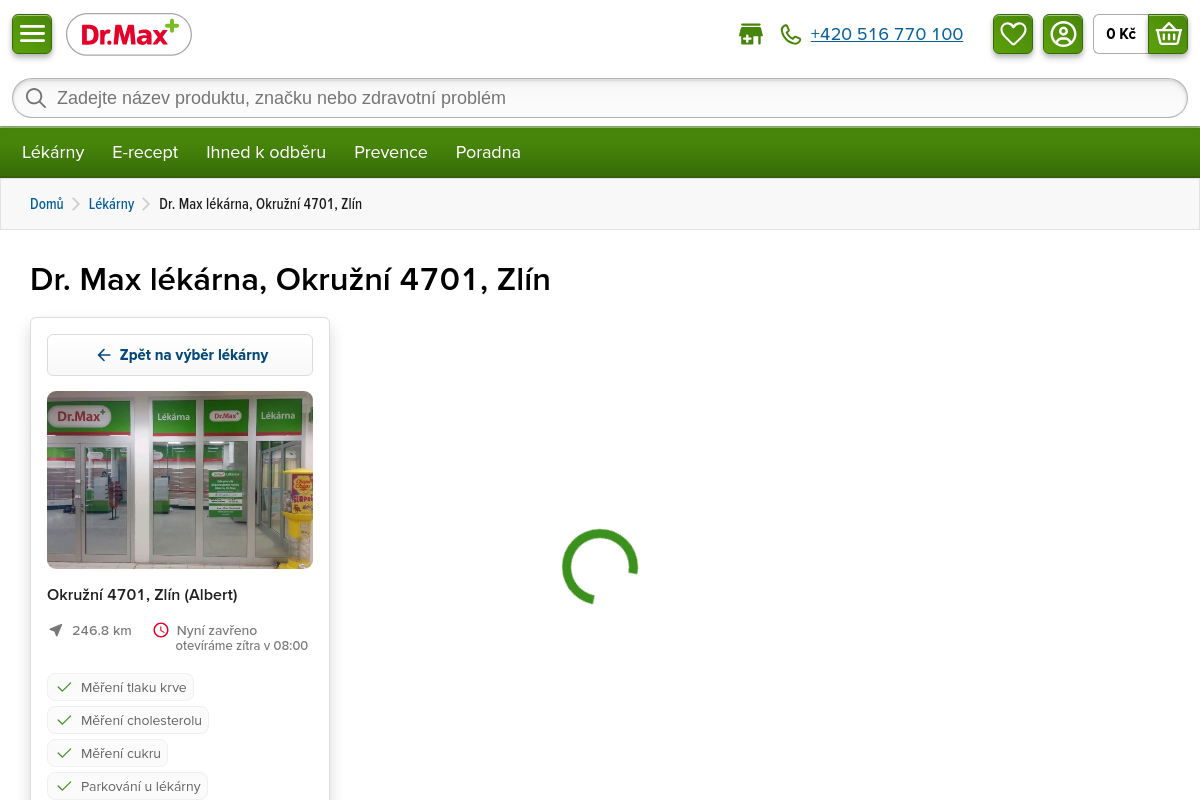Click the pharmacy store locator icon
Viewport: 1200px width, 800px height.
(750, 35)
